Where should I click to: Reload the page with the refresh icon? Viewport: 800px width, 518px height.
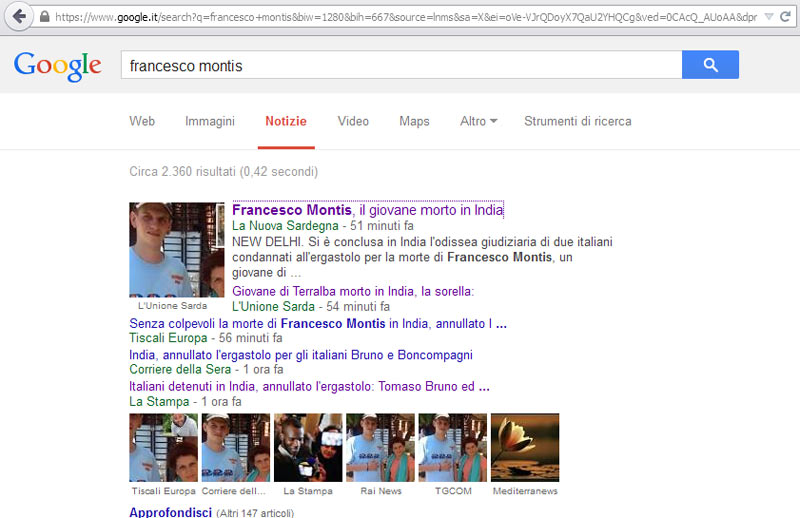(786, 17)
